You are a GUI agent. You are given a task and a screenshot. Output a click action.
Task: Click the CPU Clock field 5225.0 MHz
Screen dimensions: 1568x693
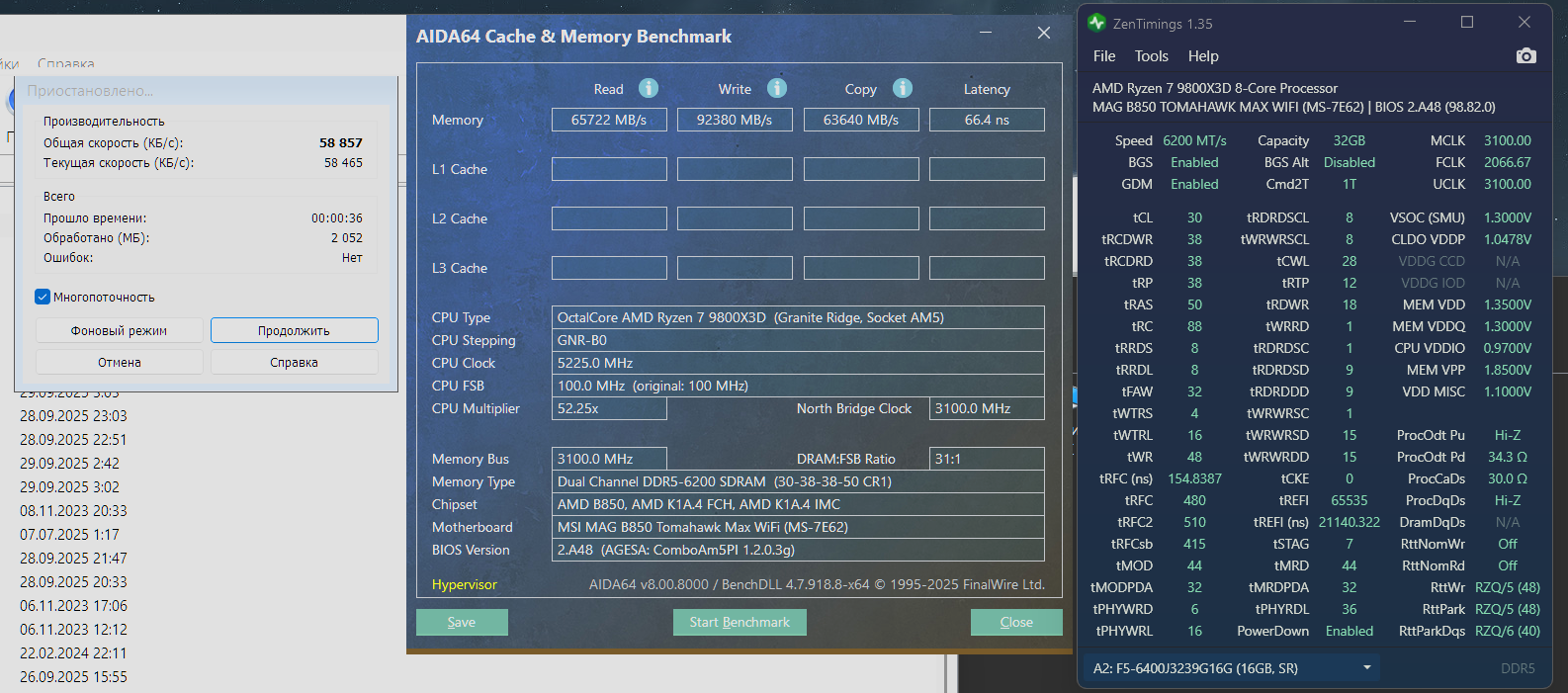tap(798, 363)
